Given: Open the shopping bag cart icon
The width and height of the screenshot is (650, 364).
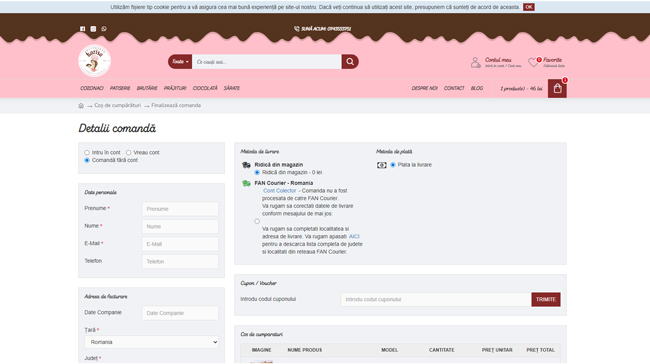Looking at the screenshot, I should coord(557,88).
